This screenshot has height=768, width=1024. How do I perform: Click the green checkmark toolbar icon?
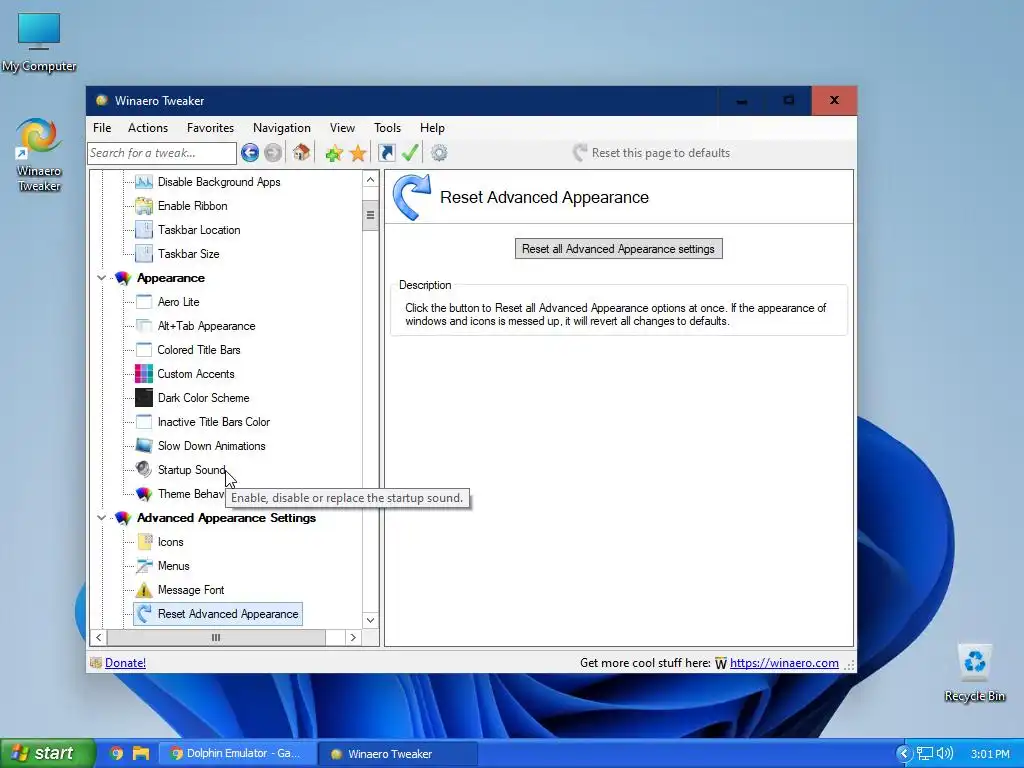[x=410, y=153]
